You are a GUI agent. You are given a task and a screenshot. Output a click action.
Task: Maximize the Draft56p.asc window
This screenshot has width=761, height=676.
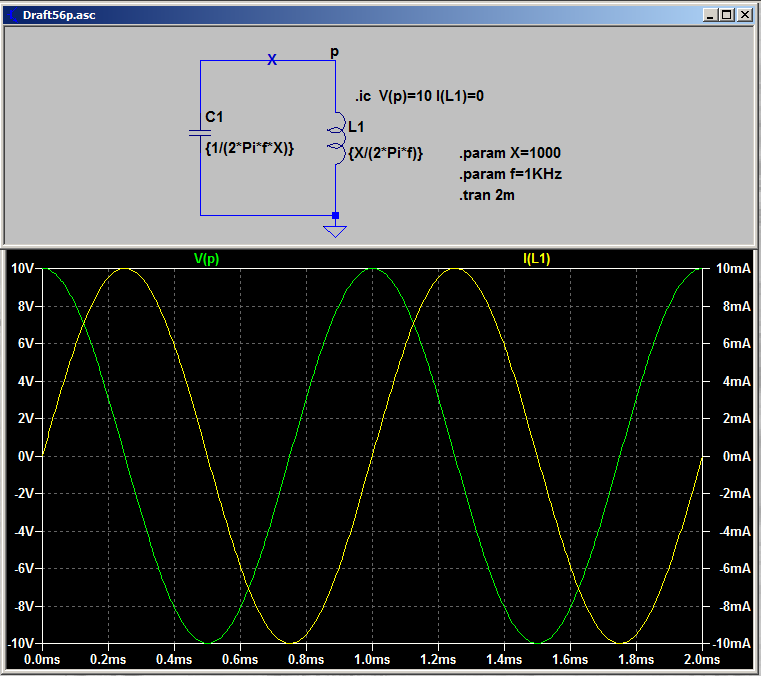tap(727, 15)
